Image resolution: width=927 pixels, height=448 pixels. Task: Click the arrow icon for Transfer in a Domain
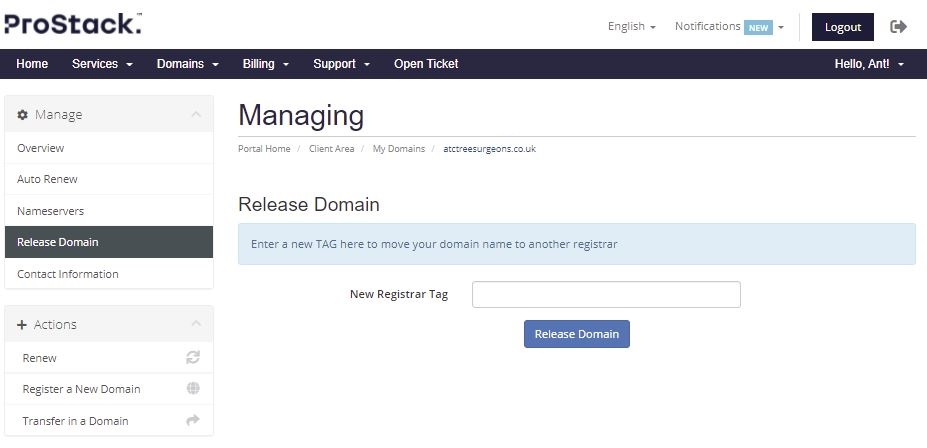[x=193, y=420]
